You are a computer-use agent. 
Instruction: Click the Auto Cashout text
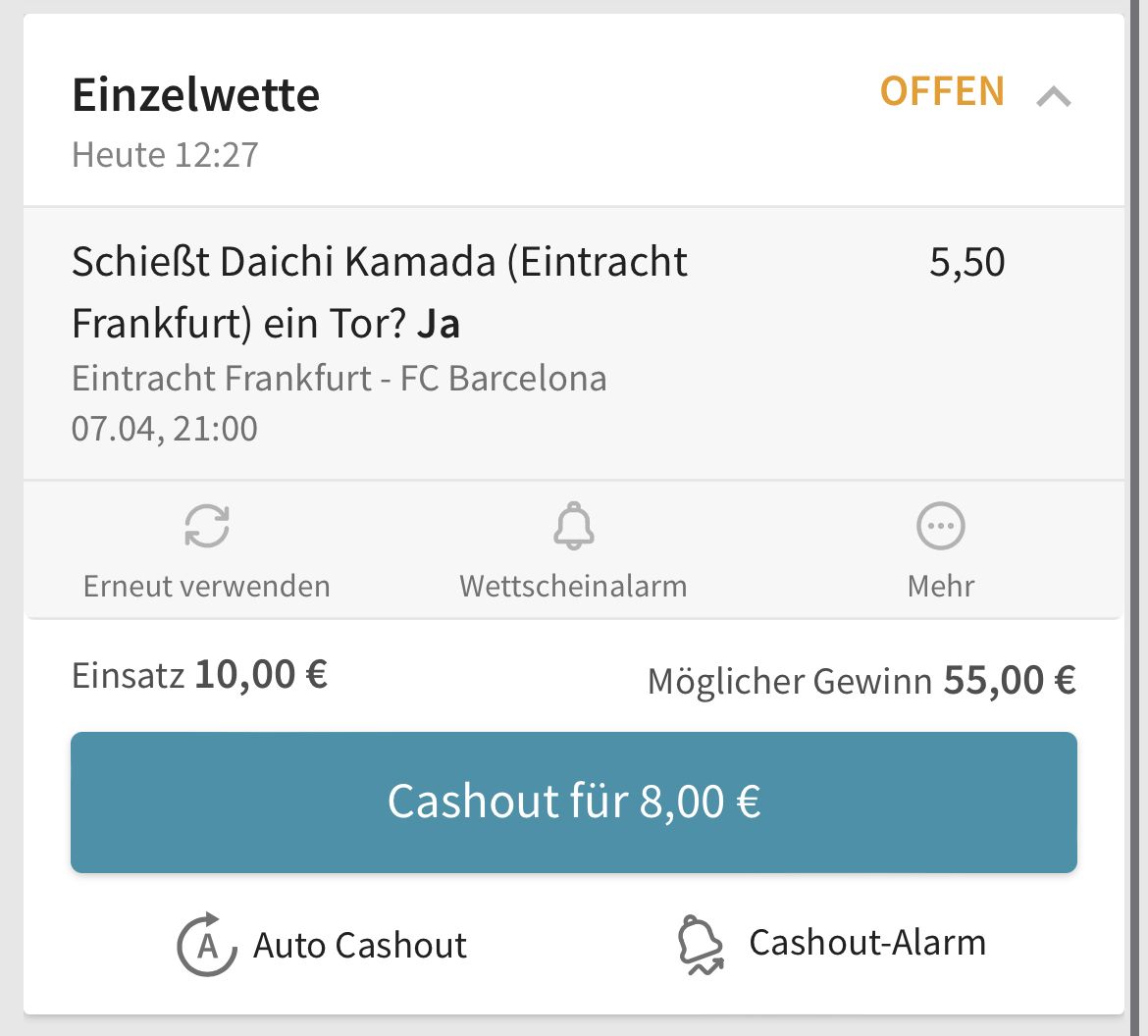[x=359, y=945]
